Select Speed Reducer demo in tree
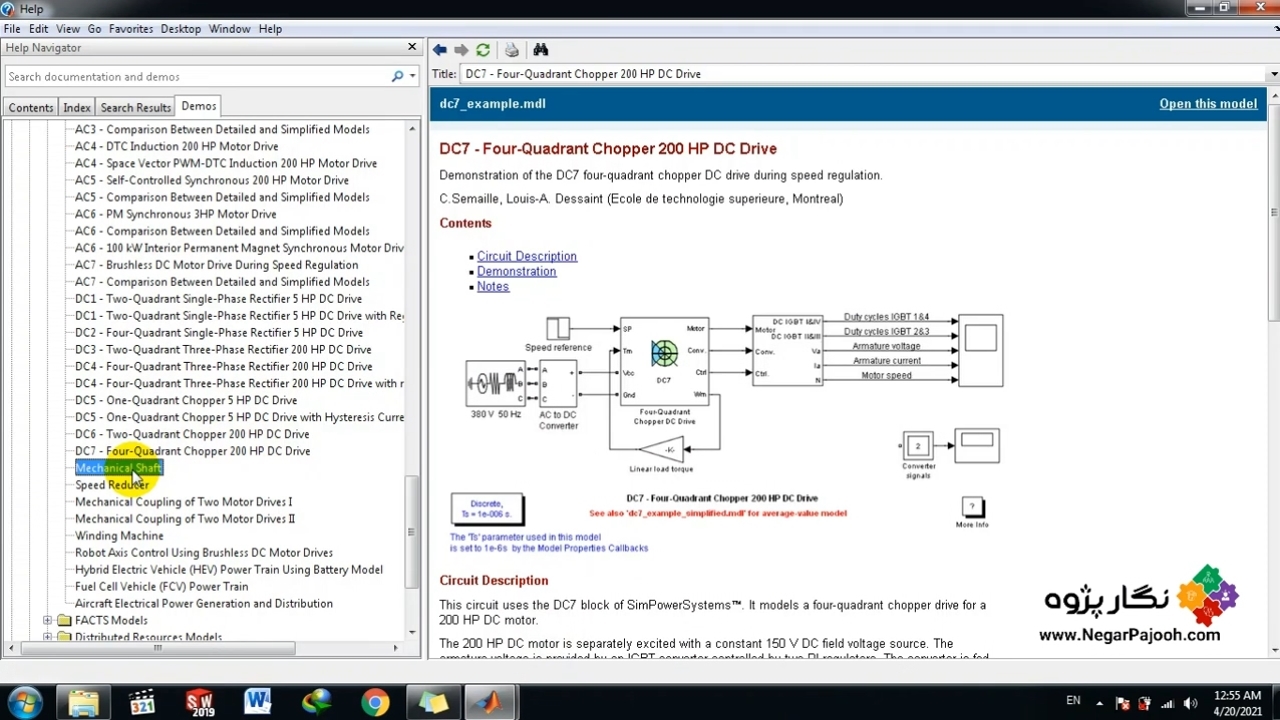Screen dimensions: 1280x720 (x=111, y=485)
